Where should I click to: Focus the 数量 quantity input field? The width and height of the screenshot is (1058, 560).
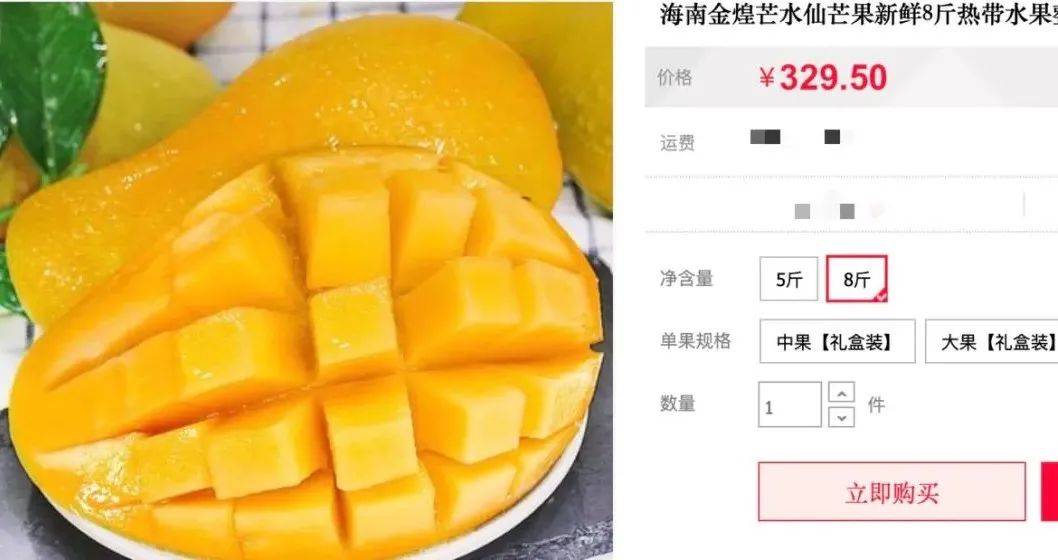tap(789, 405)
